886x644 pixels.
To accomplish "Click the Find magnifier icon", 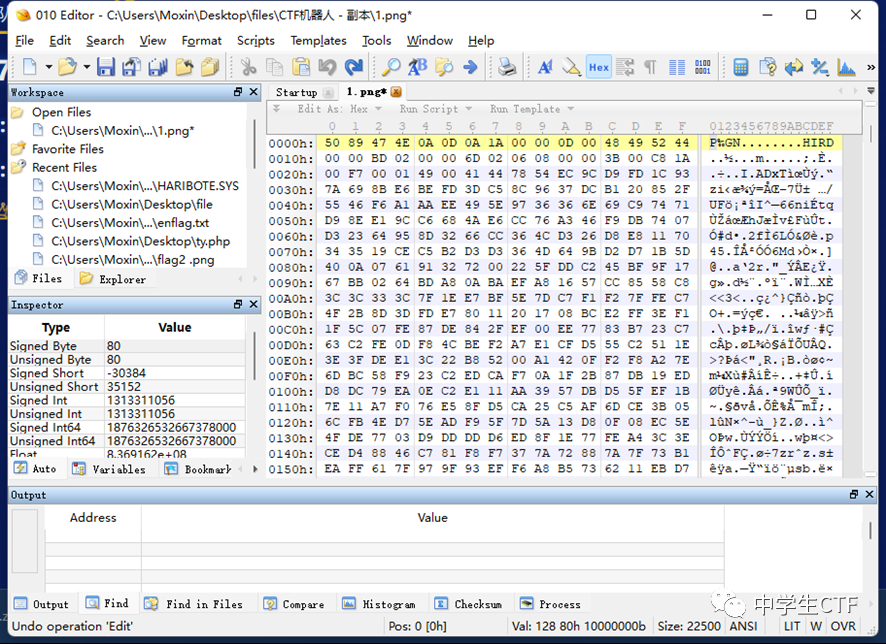I will coord(391,67).
